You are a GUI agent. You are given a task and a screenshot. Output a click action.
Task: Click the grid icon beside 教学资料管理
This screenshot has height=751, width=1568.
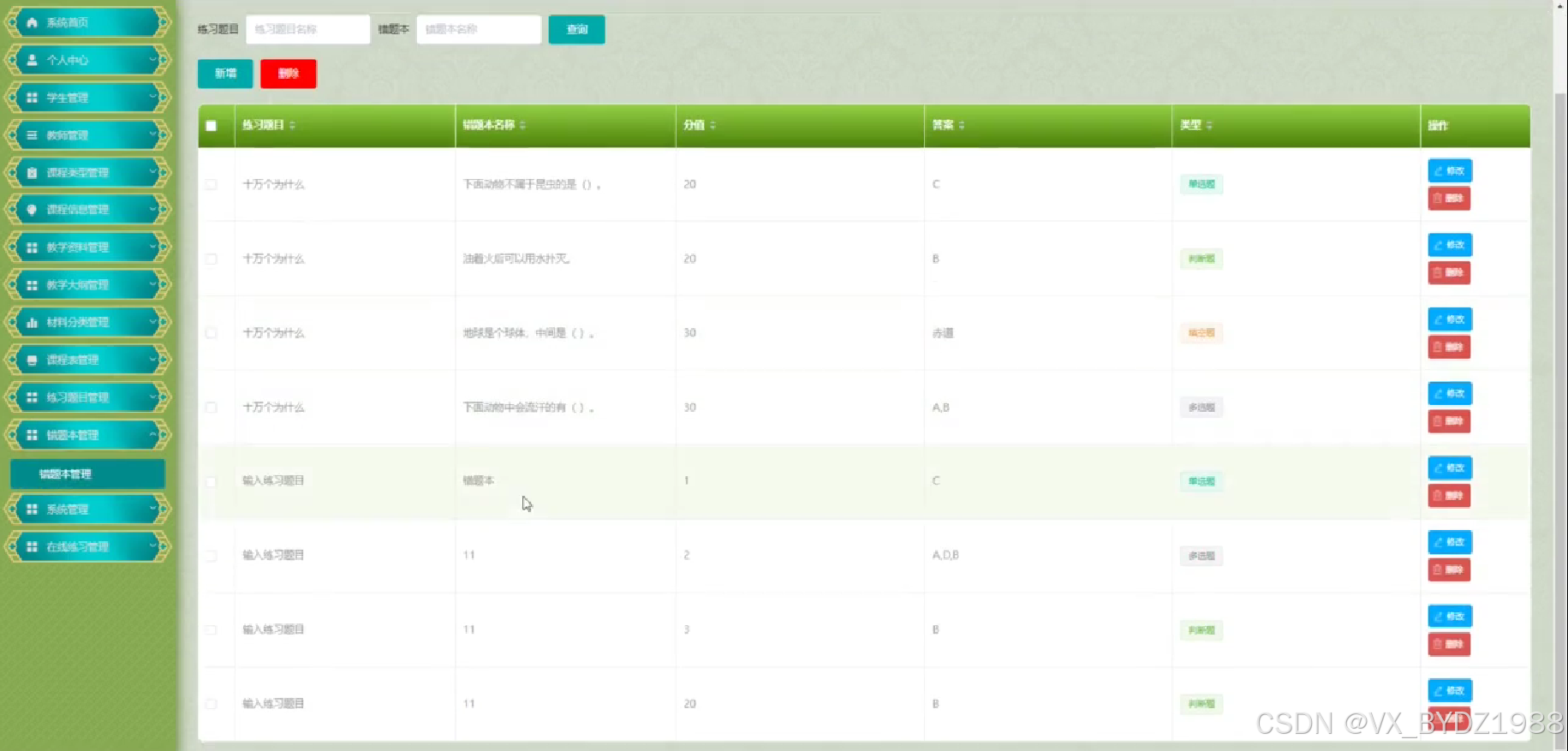[x=32, y=247]
